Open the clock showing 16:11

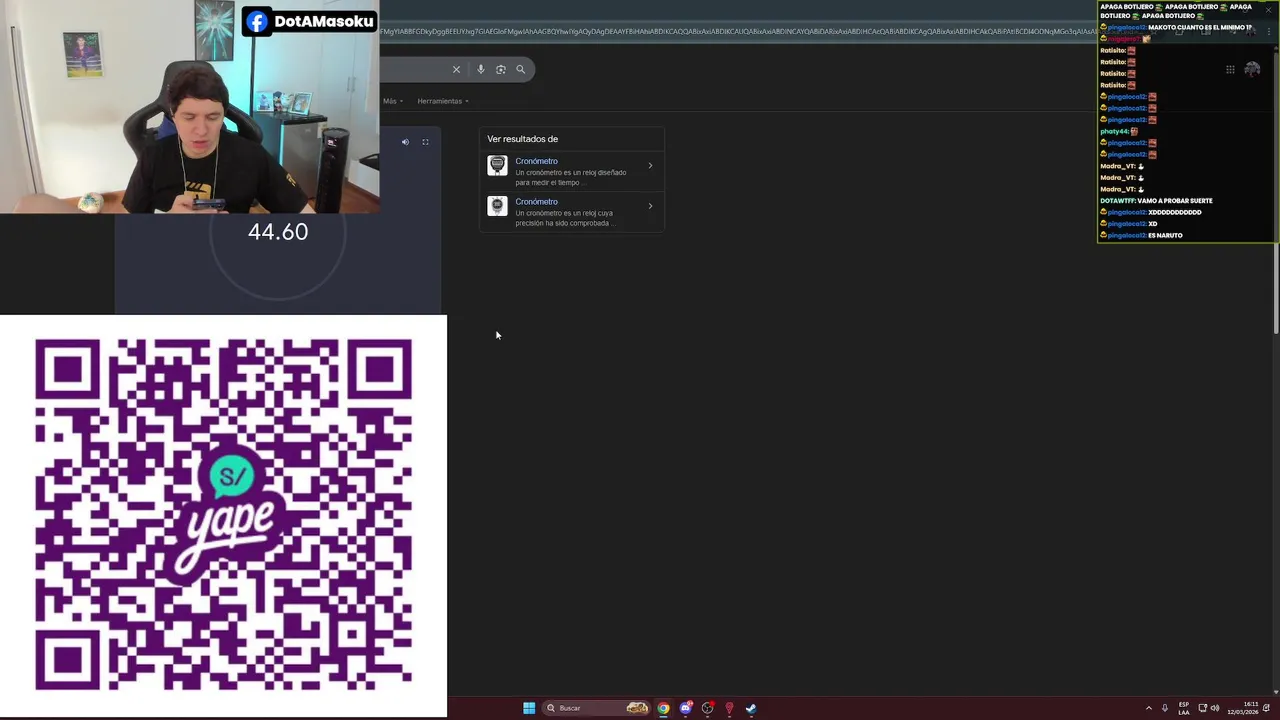(1243, 708)
